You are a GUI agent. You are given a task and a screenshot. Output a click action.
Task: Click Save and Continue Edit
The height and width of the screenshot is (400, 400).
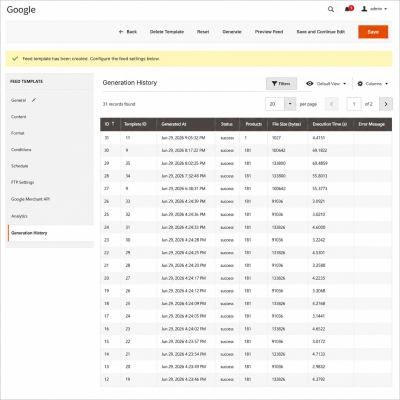click(321, 32)
